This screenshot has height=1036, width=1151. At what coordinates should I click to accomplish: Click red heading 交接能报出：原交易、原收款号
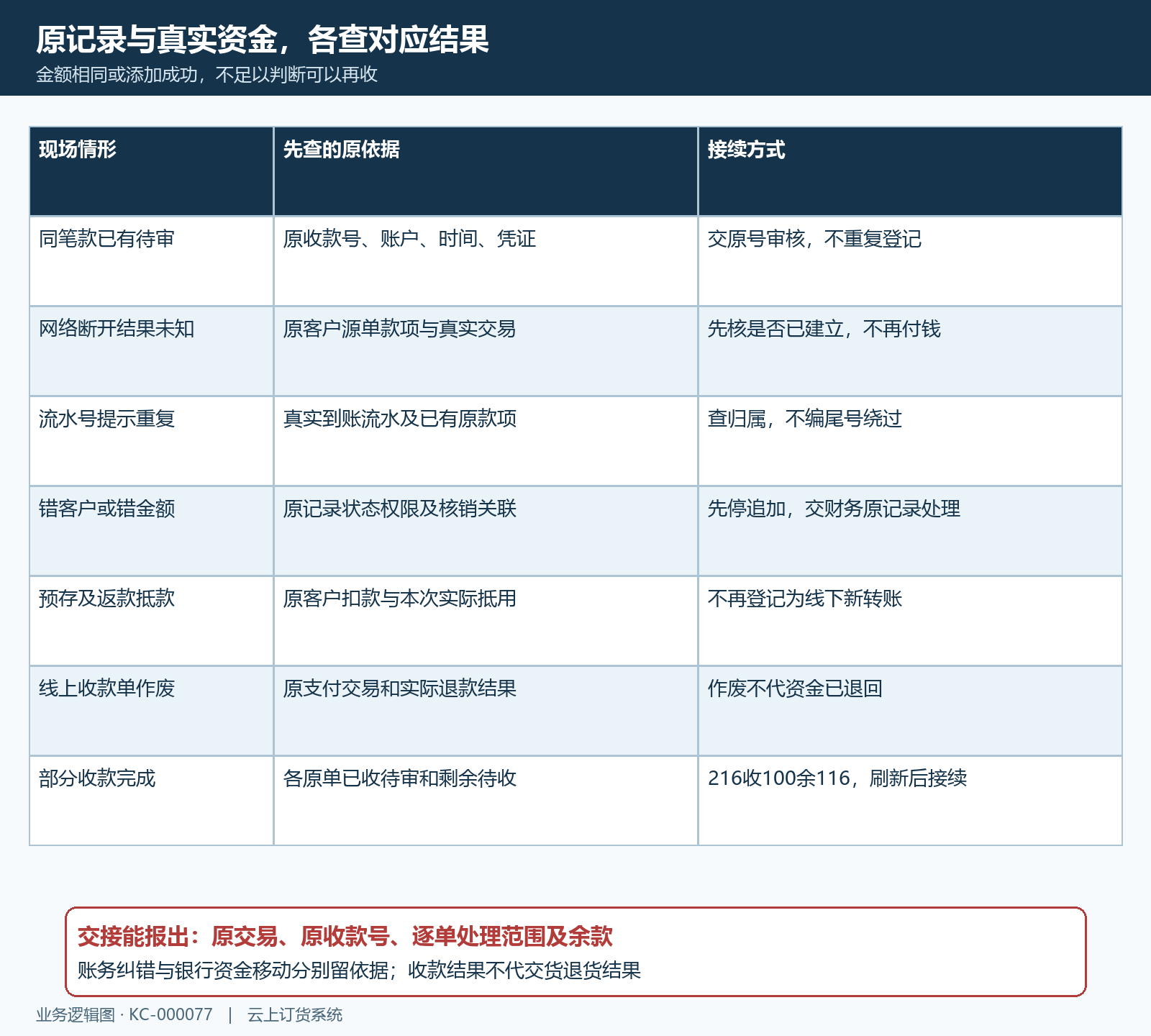coord(234,937)
